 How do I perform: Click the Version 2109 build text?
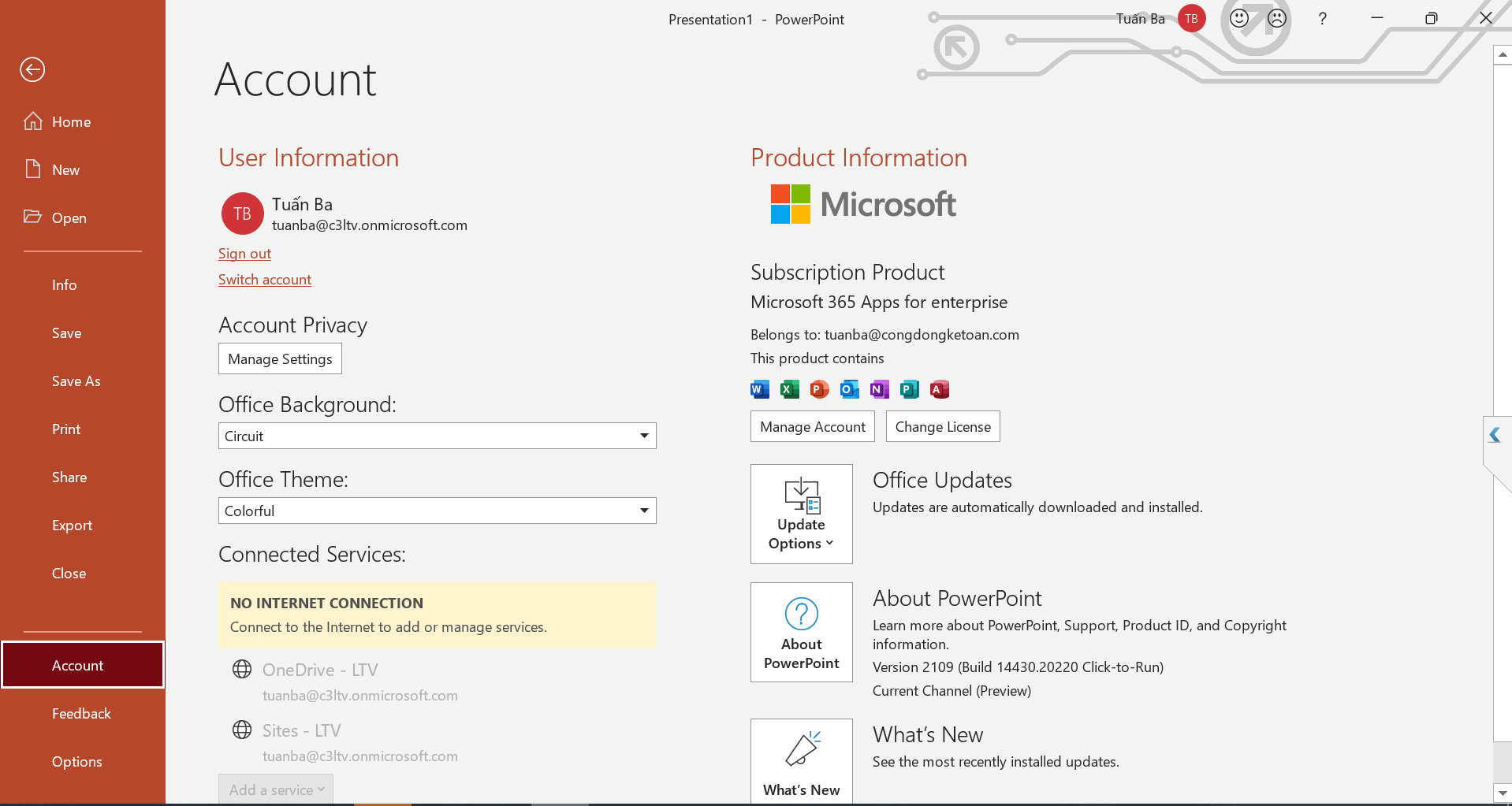1018,667
